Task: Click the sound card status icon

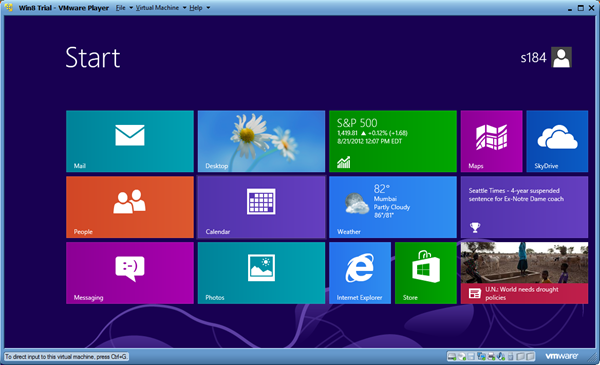Action: pyautogui.click(x=501, y=357)
